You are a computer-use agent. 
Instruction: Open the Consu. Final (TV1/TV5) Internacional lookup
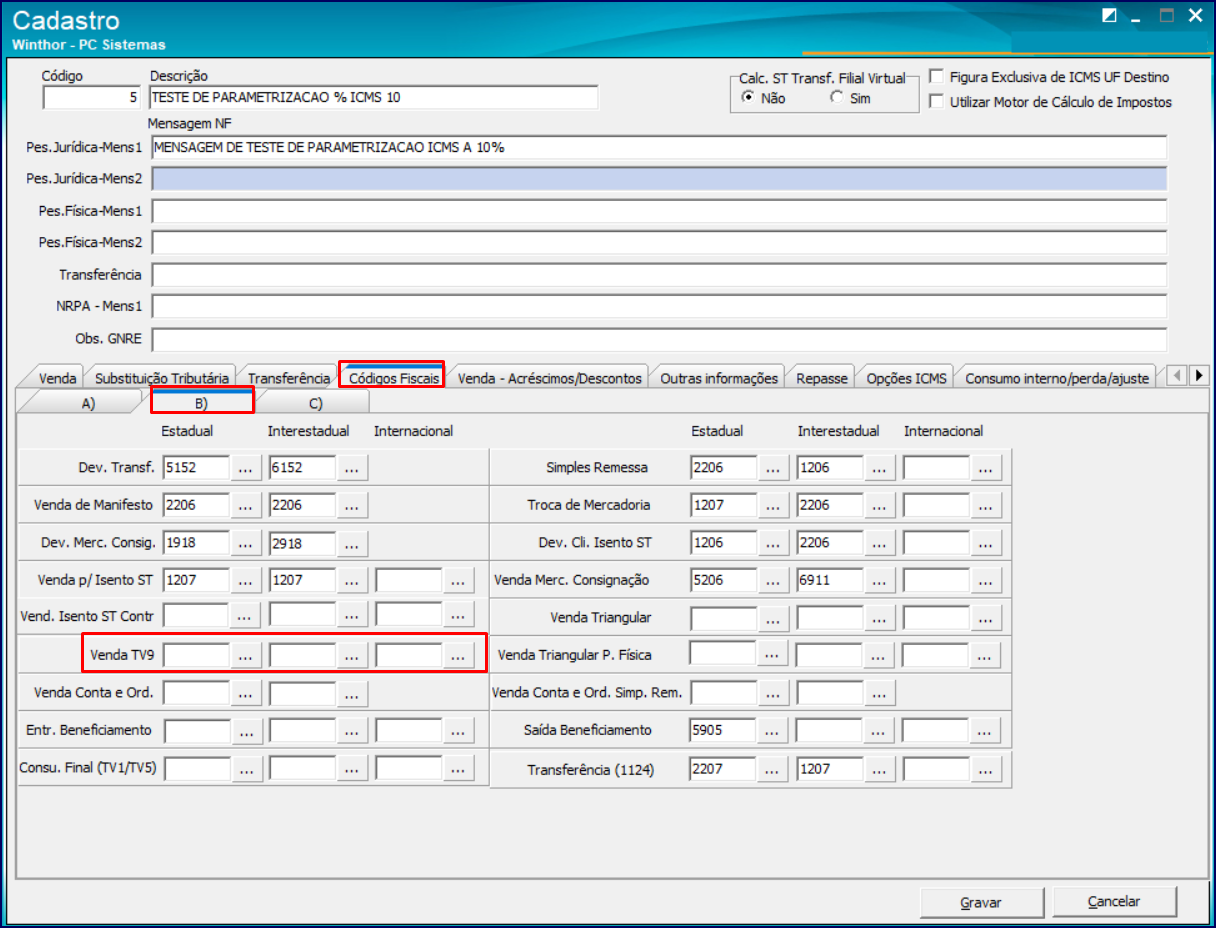[x=457, y=768]
